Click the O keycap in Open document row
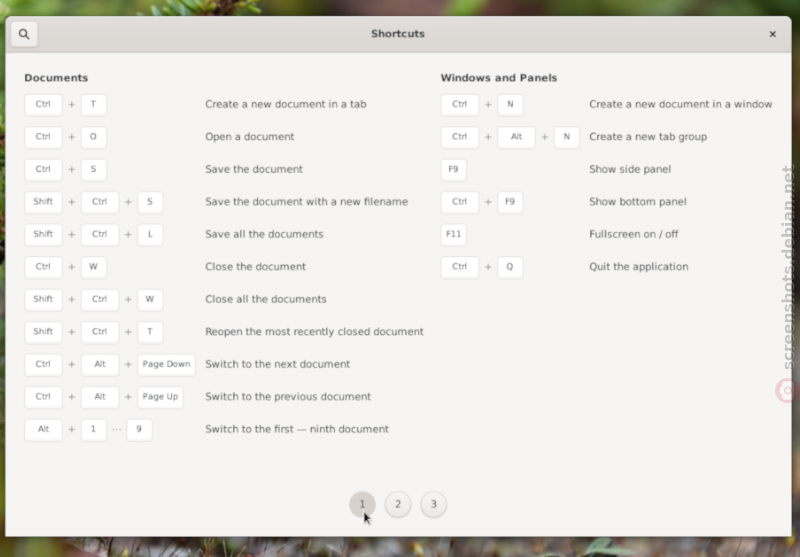This screenshot has height=557, width=800. click(x=93, y=137)
